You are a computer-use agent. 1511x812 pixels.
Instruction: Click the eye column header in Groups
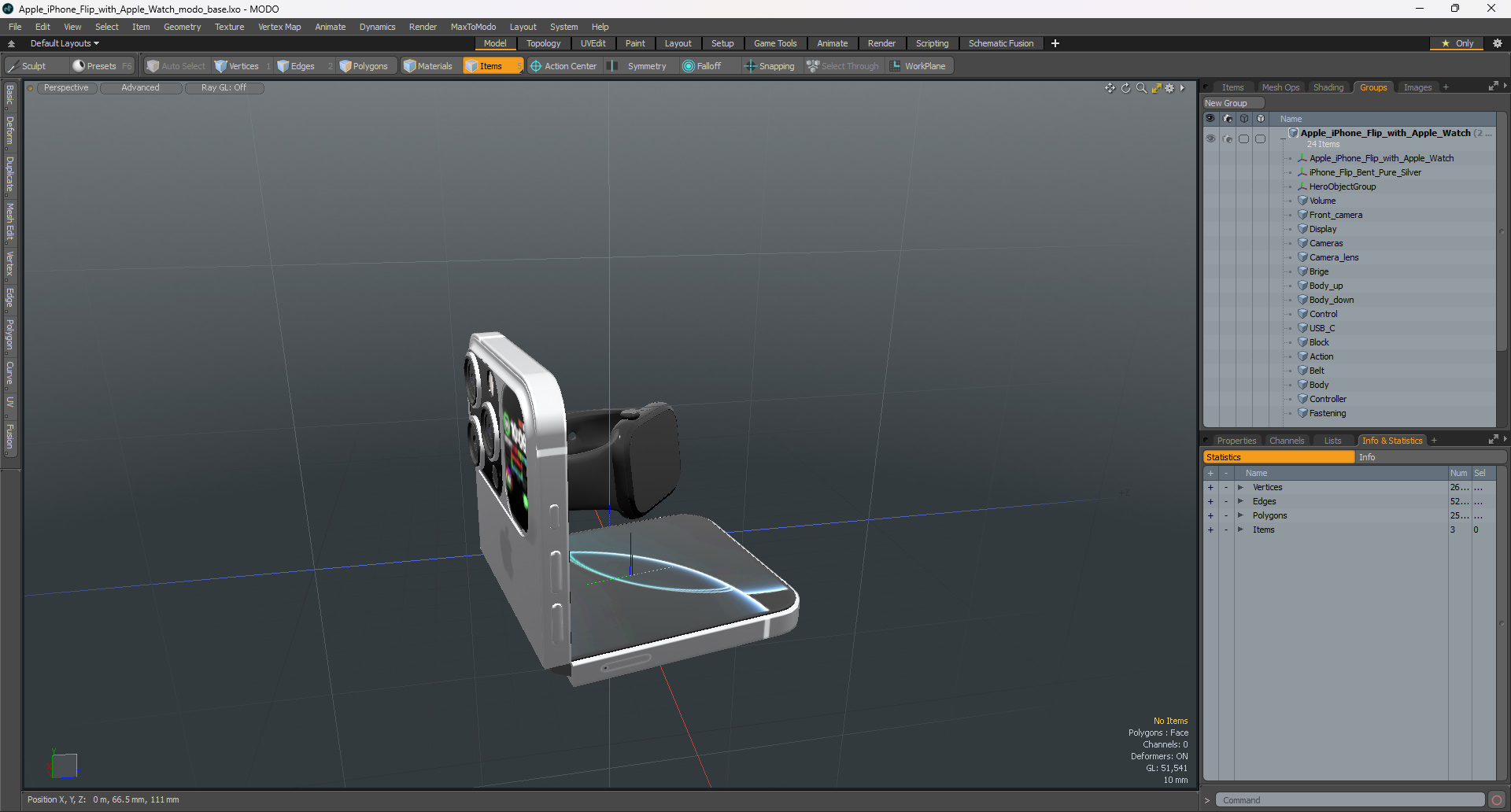(1210, 119)
